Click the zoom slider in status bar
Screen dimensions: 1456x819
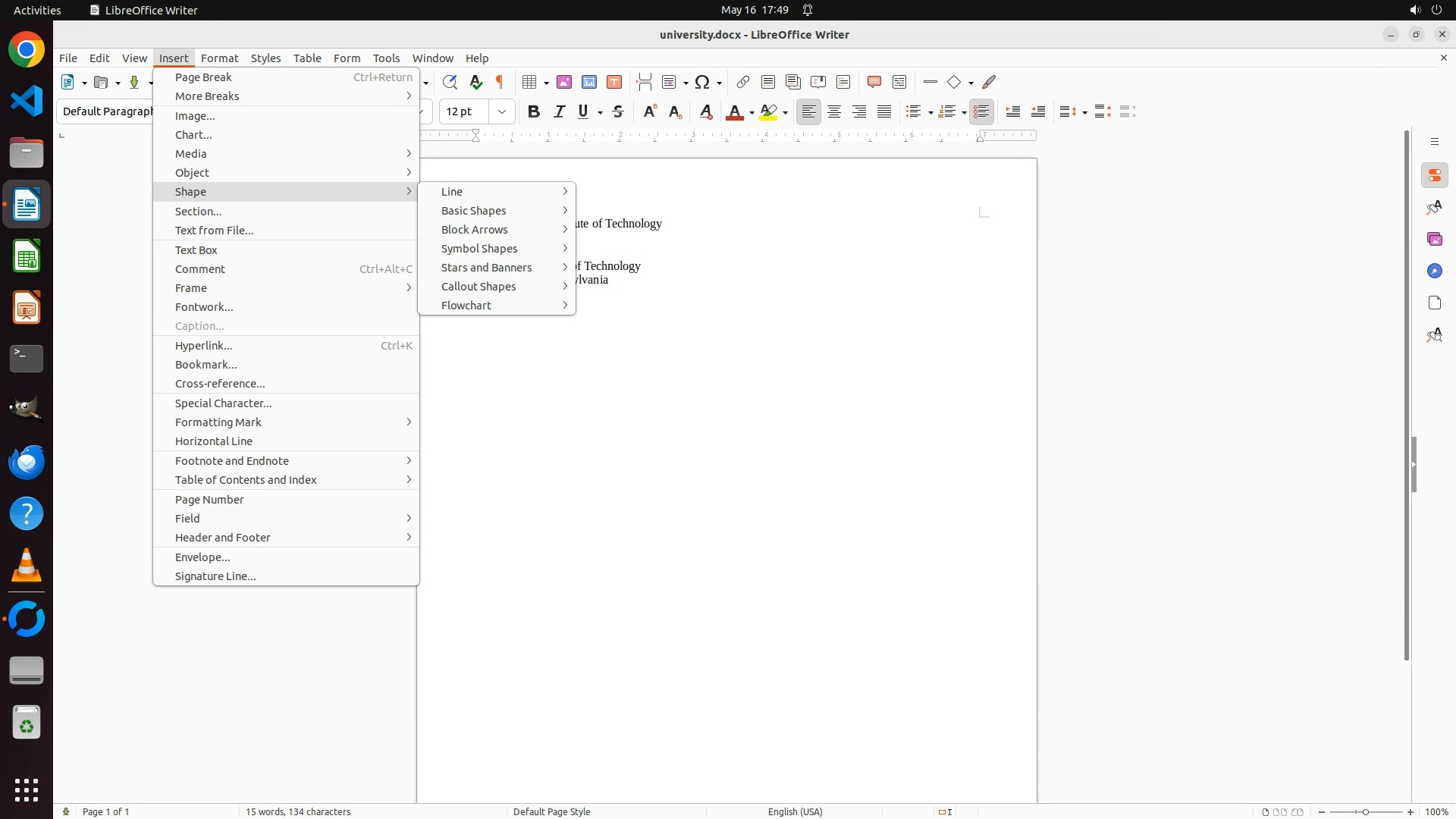click(1365, 811)
